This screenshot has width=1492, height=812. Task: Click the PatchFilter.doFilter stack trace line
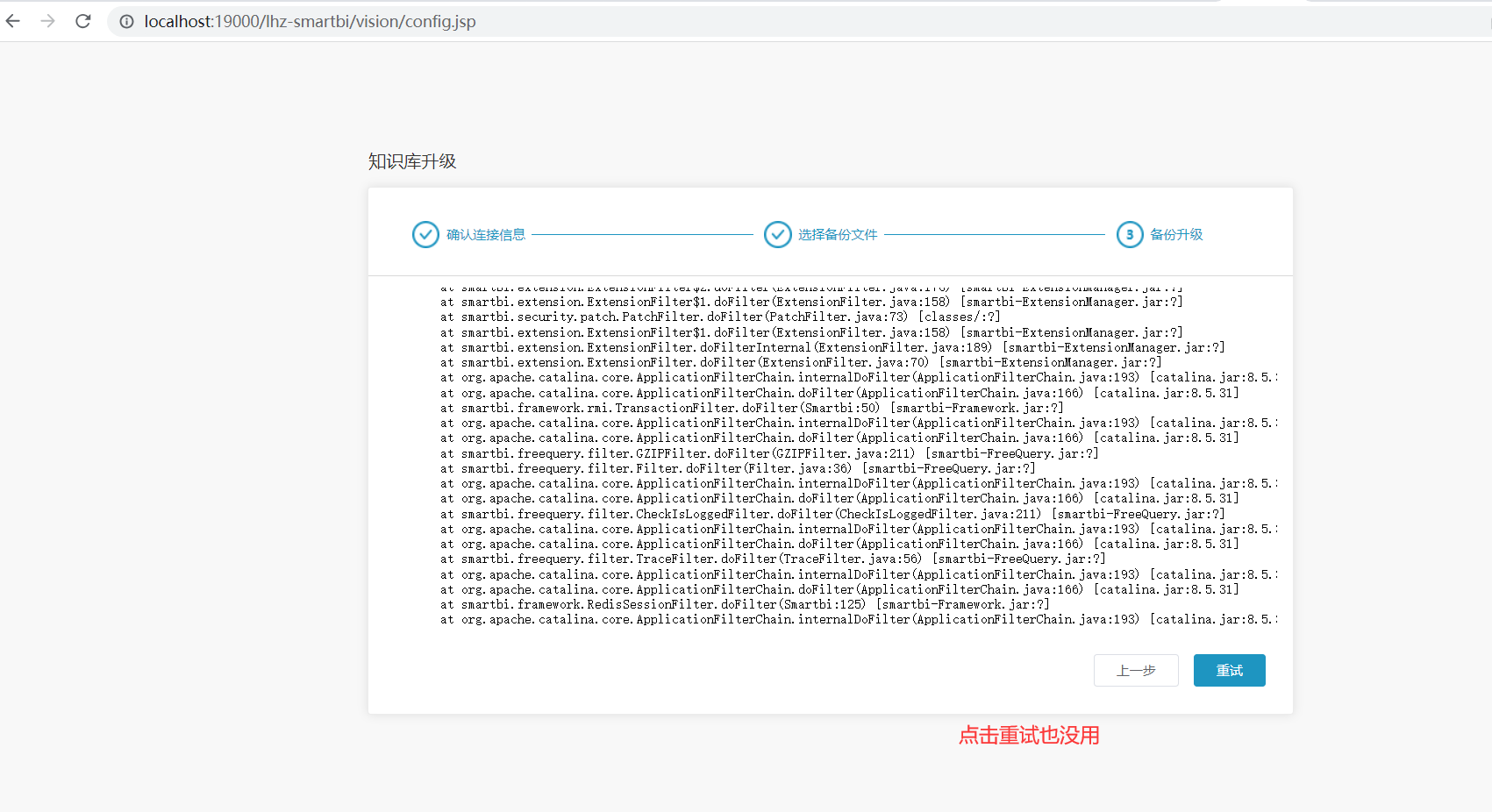pos(720,317)
